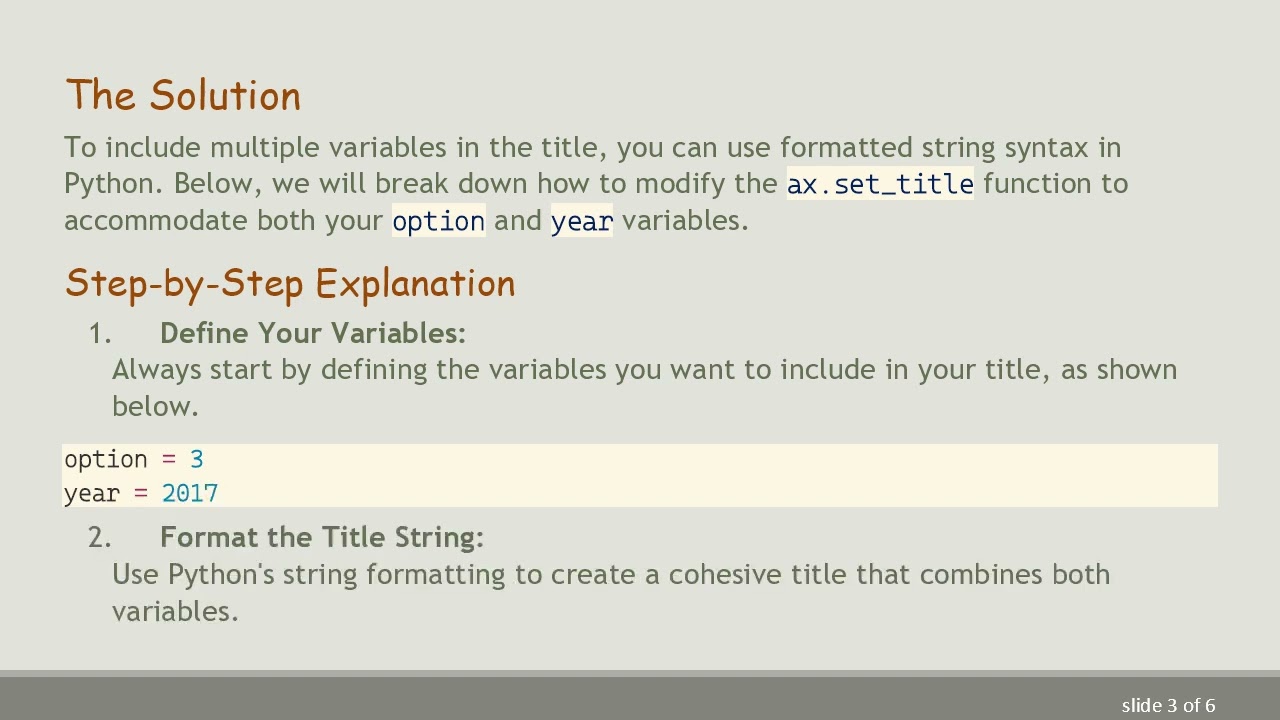
Task: Select the ax.set_title inline code
Action: 880,184
